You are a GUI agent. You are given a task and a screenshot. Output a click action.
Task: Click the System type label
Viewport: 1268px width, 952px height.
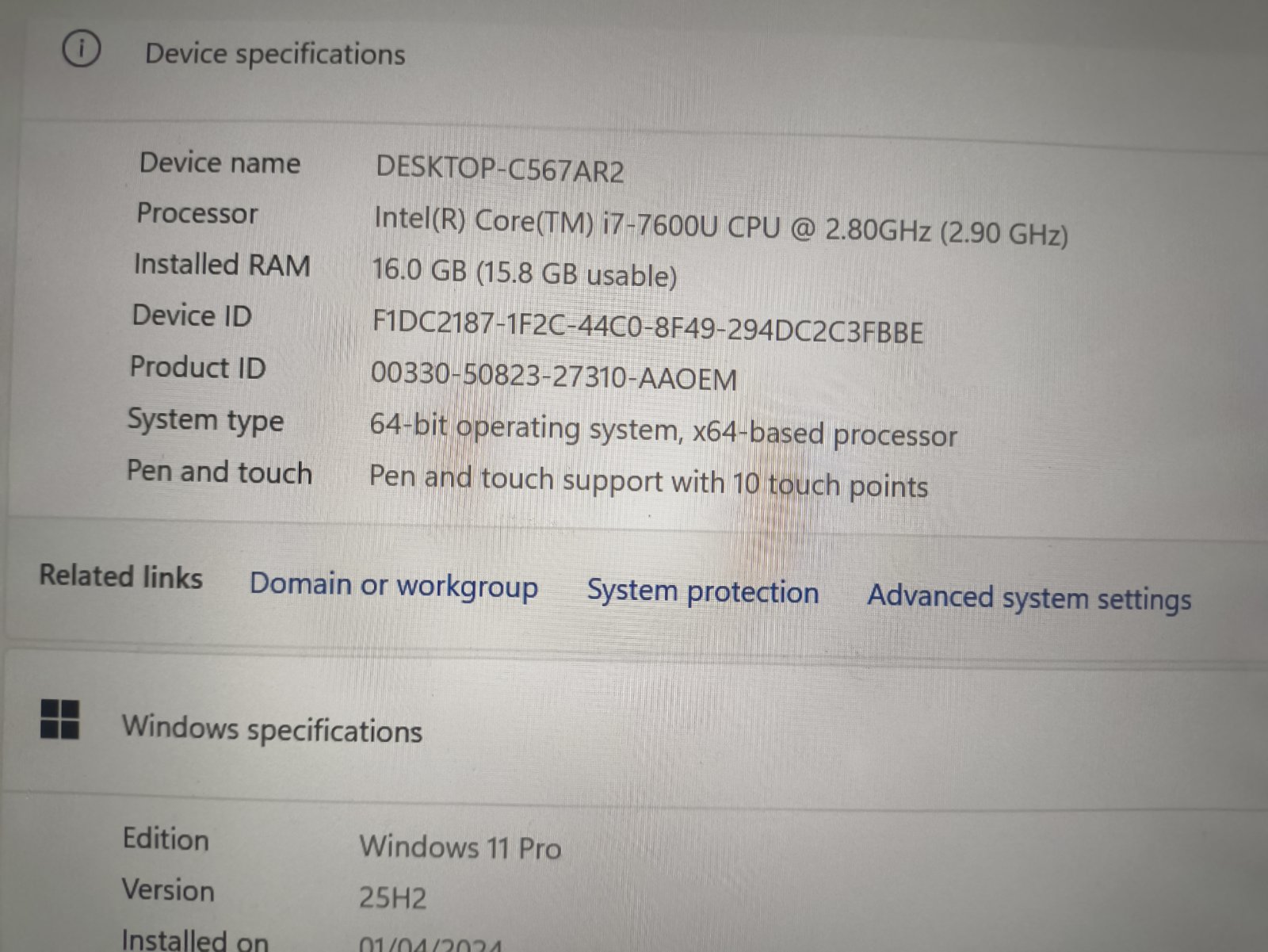click(x=205, y=420)
